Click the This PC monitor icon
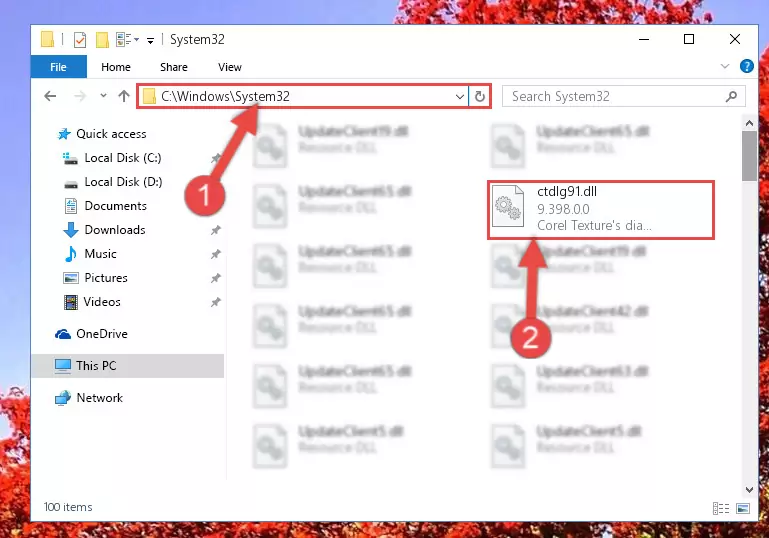Screen dimensions: 769x538 point(63,366)
